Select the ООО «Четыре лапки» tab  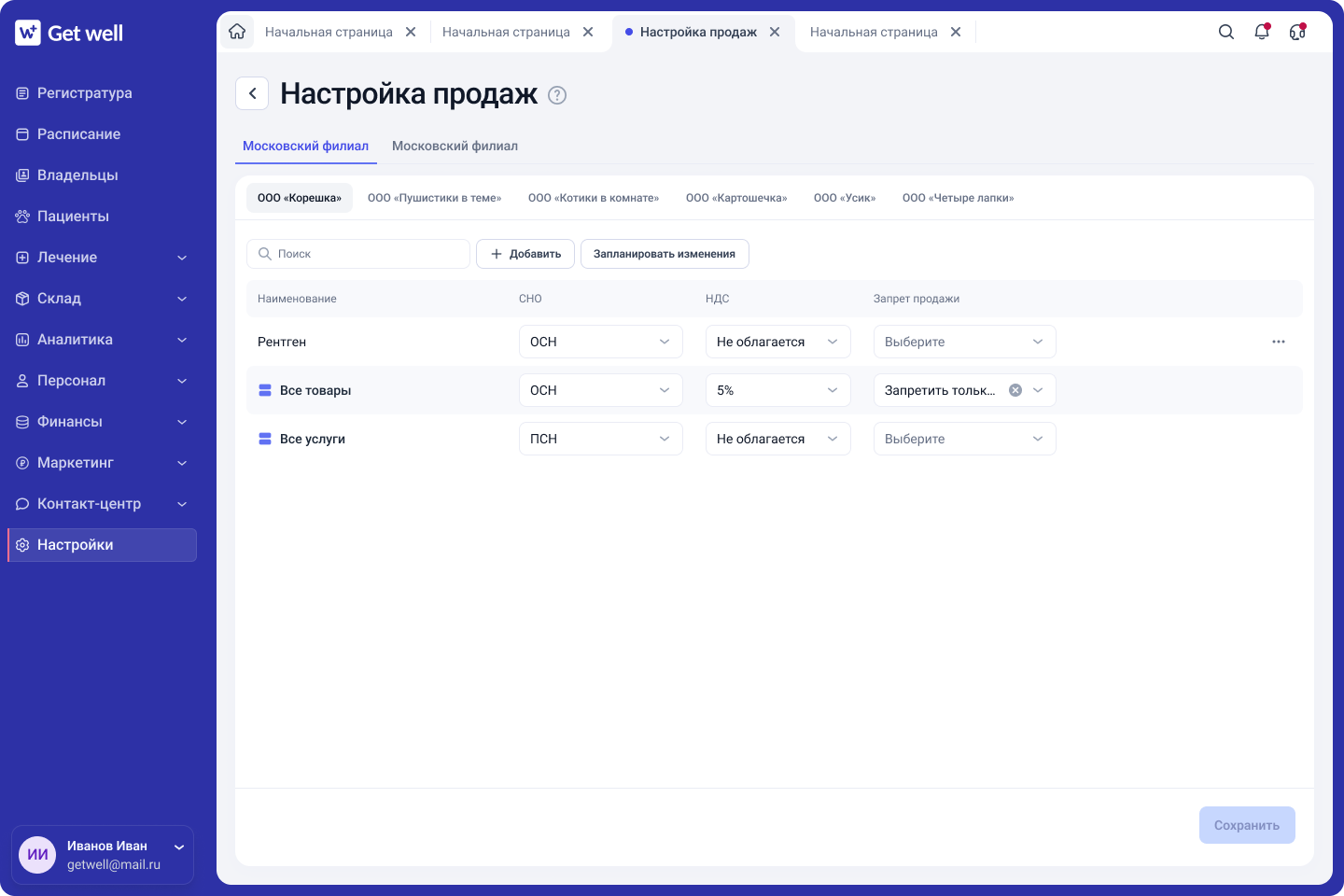[959, 198]
